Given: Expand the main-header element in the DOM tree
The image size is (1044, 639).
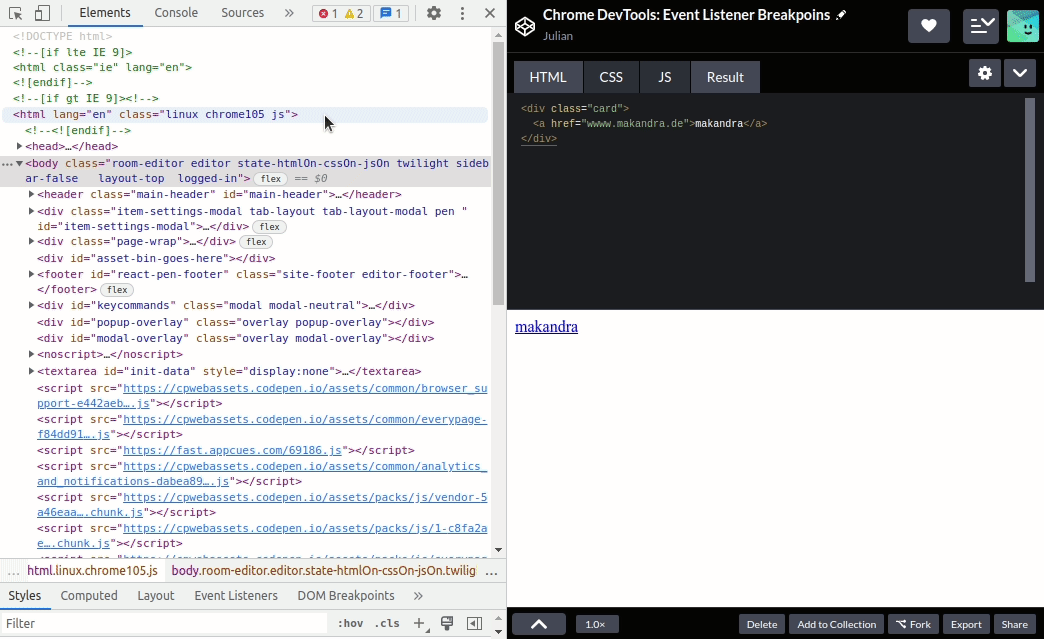Looking at the screenshot, I should (x=32, y=194).
